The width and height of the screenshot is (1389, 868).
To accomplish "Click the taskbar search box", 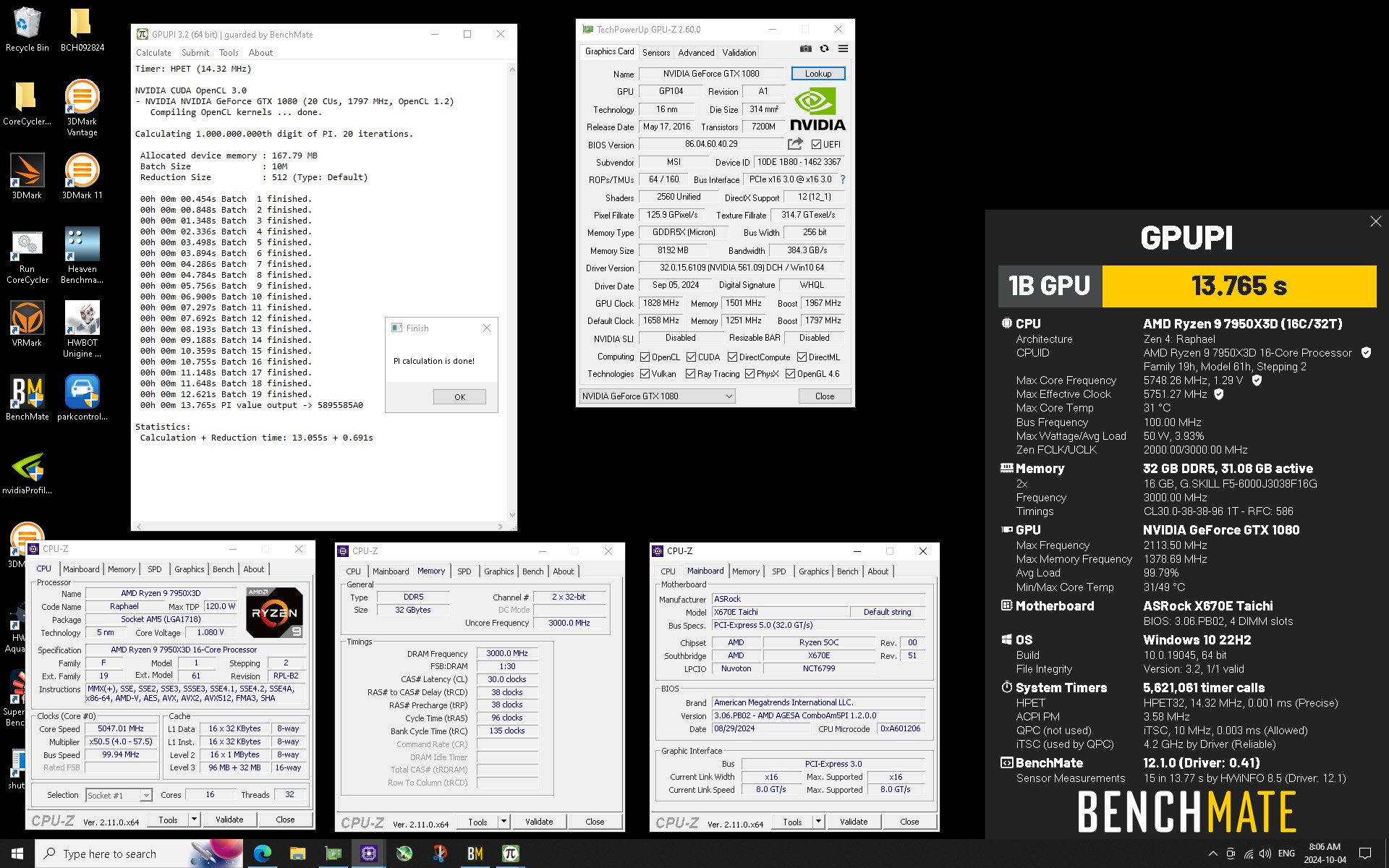I will pyautogui.click(x=139, y=854).
